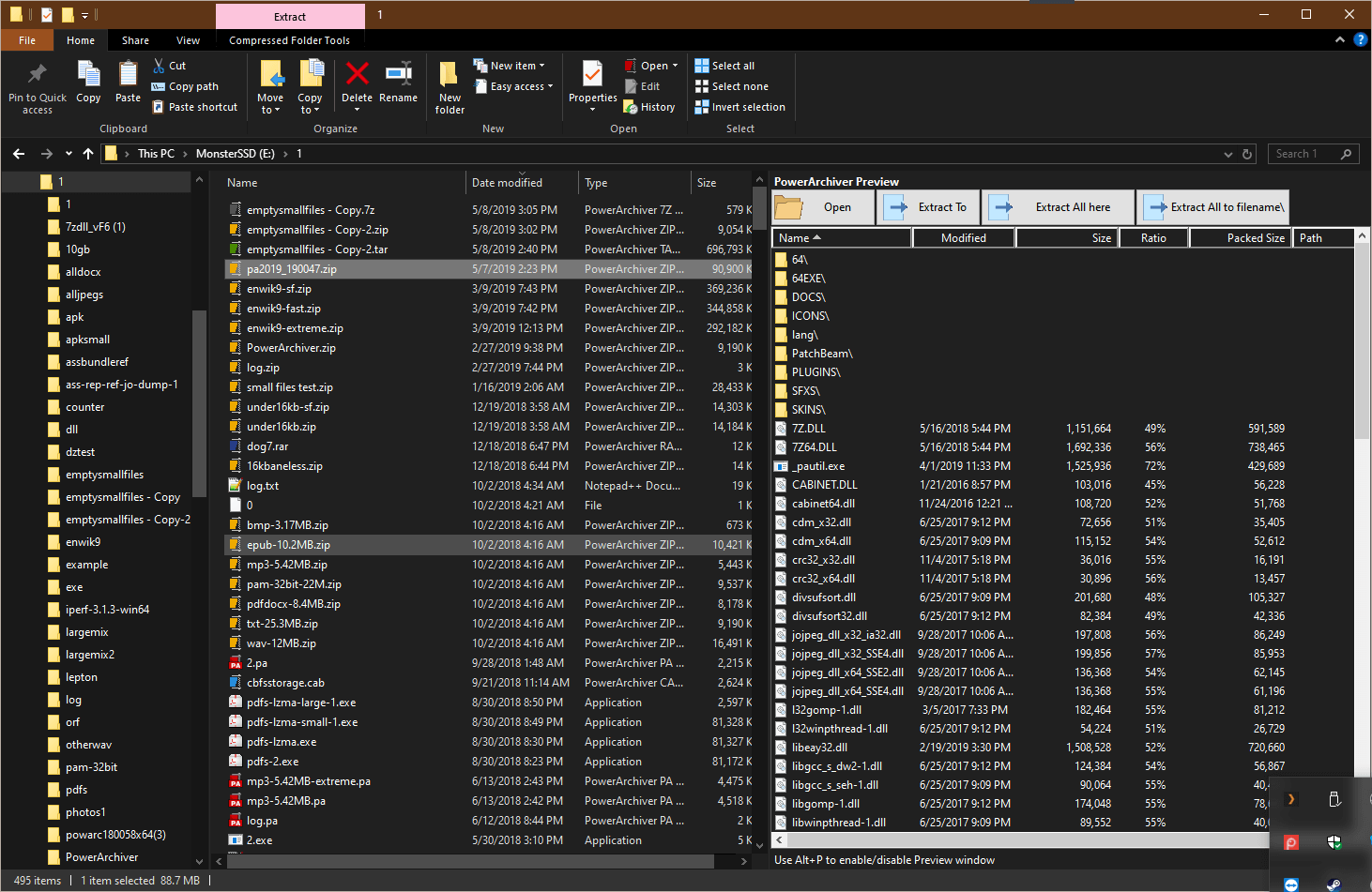Click the Extract All to filename button
Image resolution: width=1372 pixels, height=892 pixels.
[x=1213, y=207]
